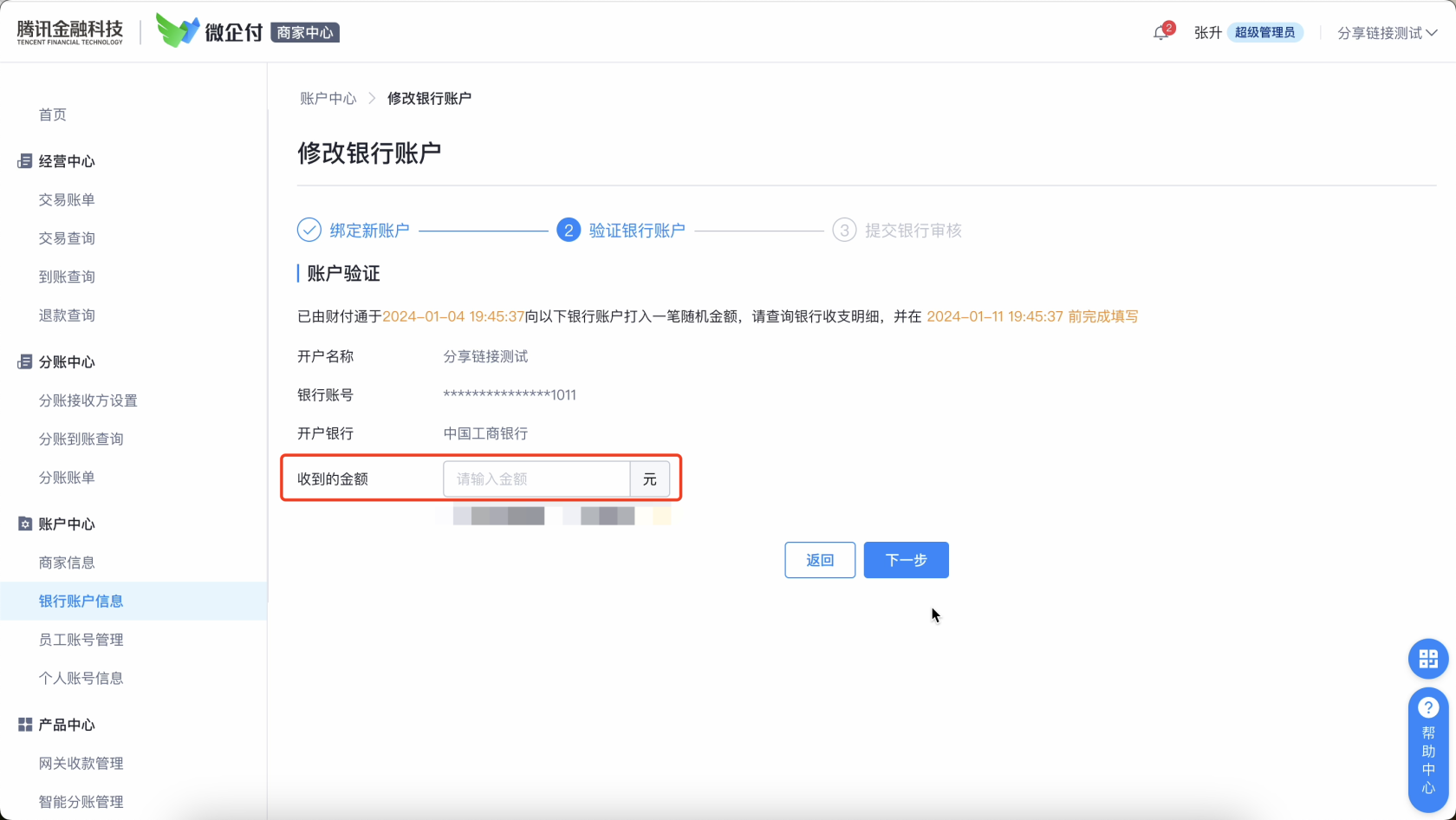Click the 验证银行账户 step label

(x=637, y=231)
